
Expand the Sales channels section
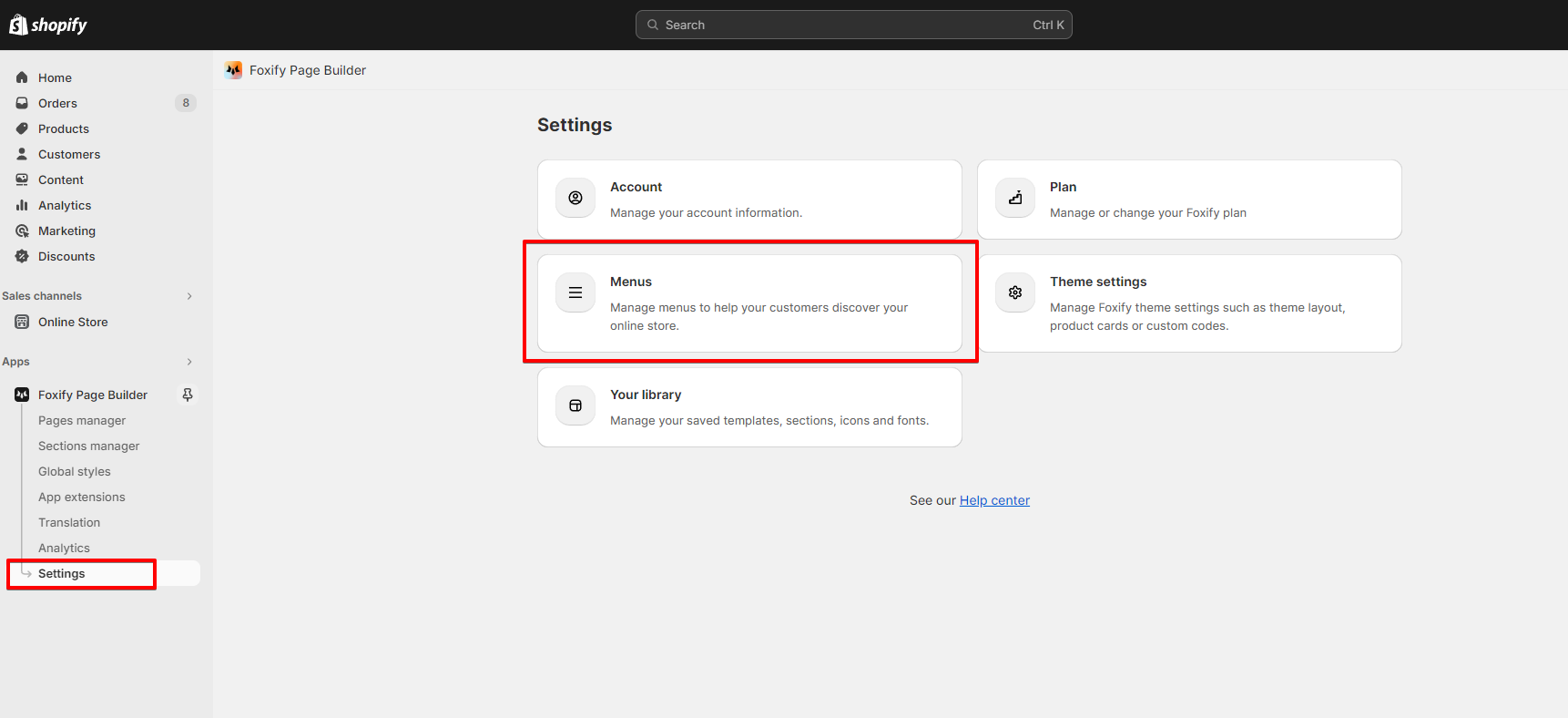point(189,296)
